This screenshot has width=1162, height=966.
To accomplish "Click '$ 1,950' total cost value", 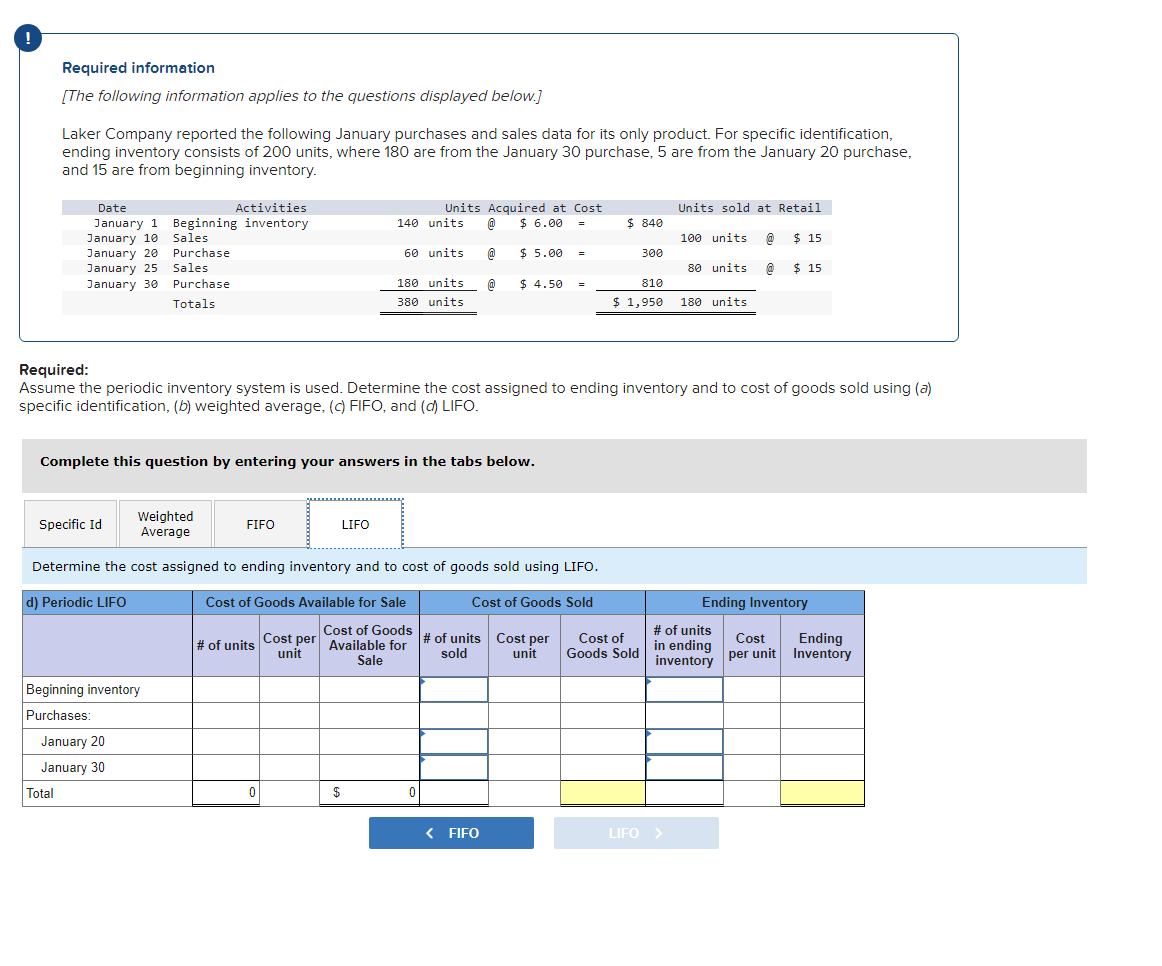I will point(638,302).
